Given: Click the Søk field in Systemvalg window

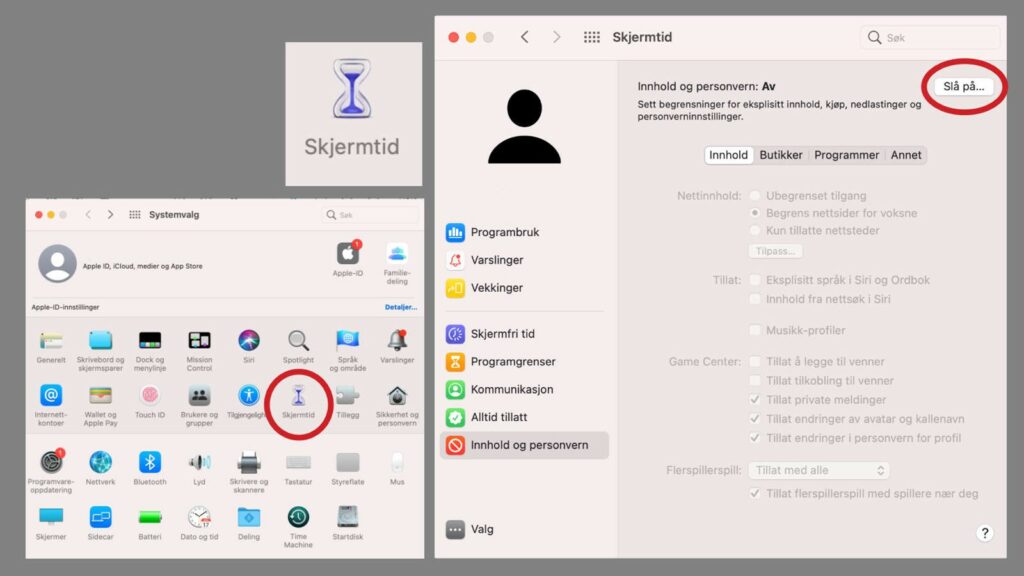Looking at the screenshot, I should (370, 215).
